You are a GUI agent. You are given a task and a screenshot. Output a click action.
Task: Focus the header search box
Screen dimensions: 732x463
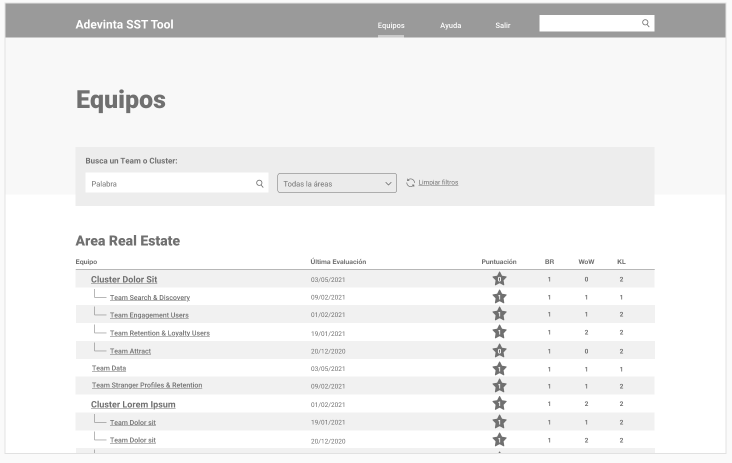[x=588, y=23]
